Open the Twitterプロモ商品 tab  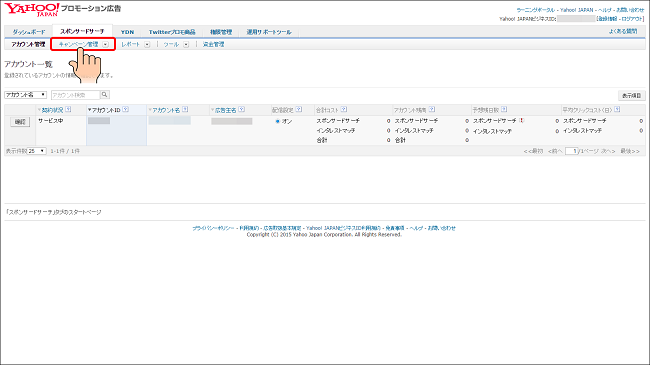[x=172, y=32]
